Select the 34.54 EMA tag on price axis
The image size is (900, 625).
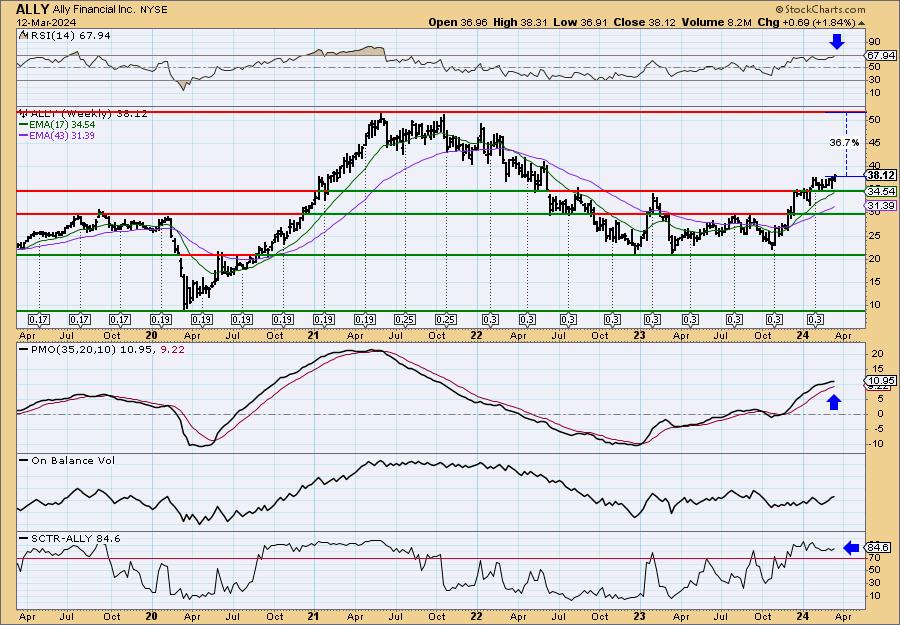click(x=880, y=191)
